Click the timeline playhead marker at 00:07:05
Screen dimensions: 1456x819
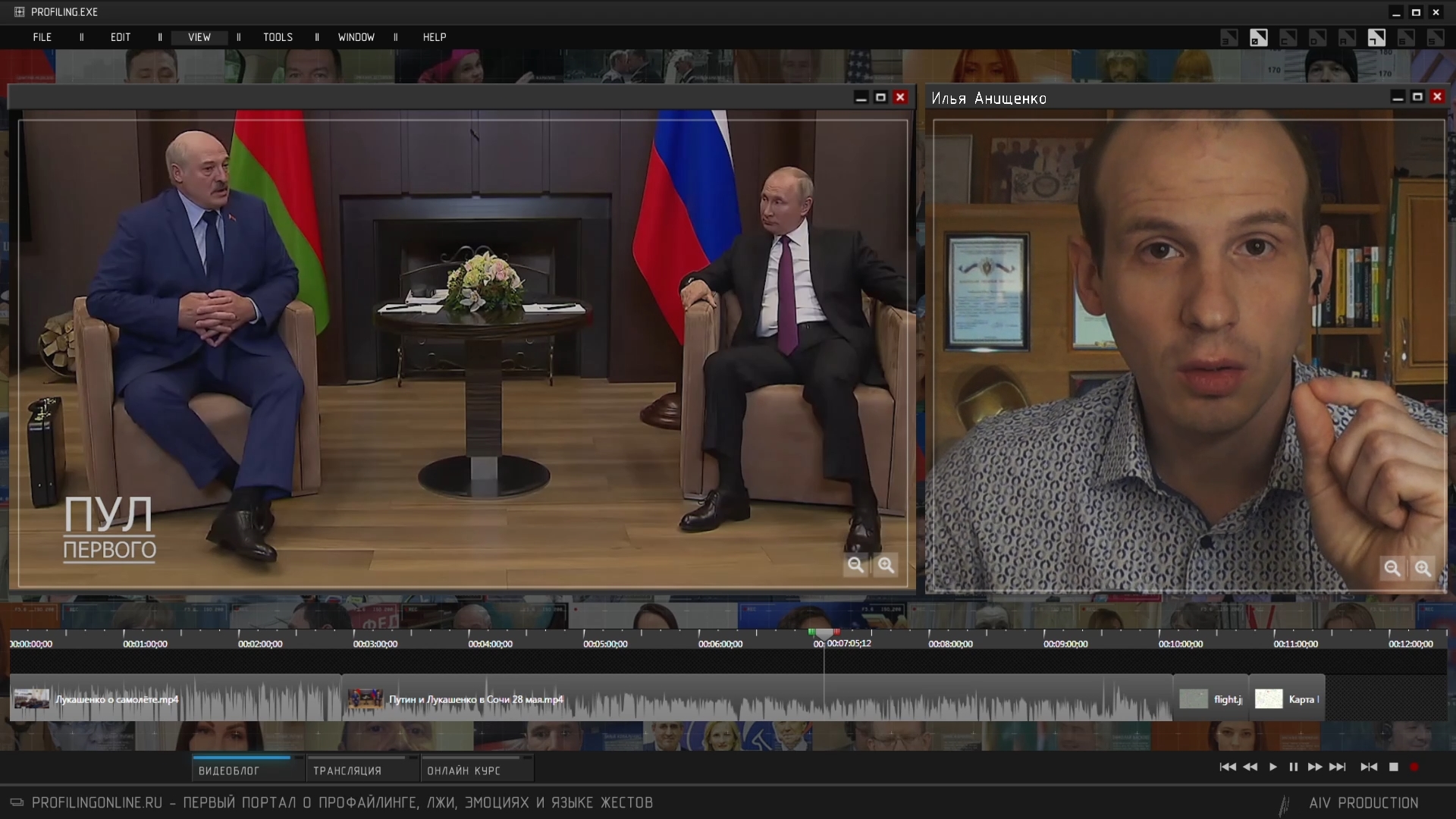click(824, 633)
